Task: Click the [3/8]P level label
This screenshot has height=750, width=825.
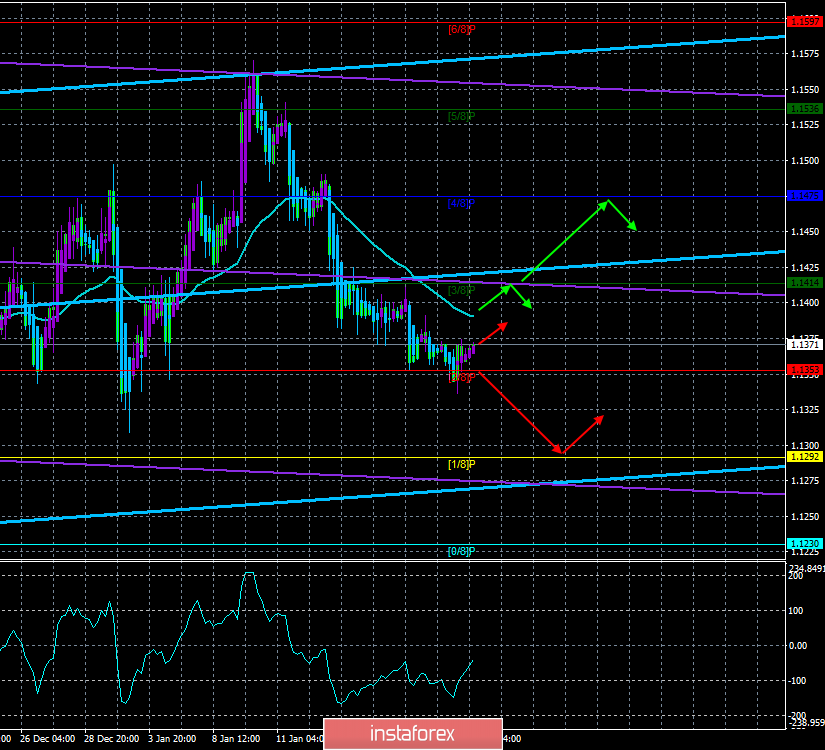Action: pos(461,291)
